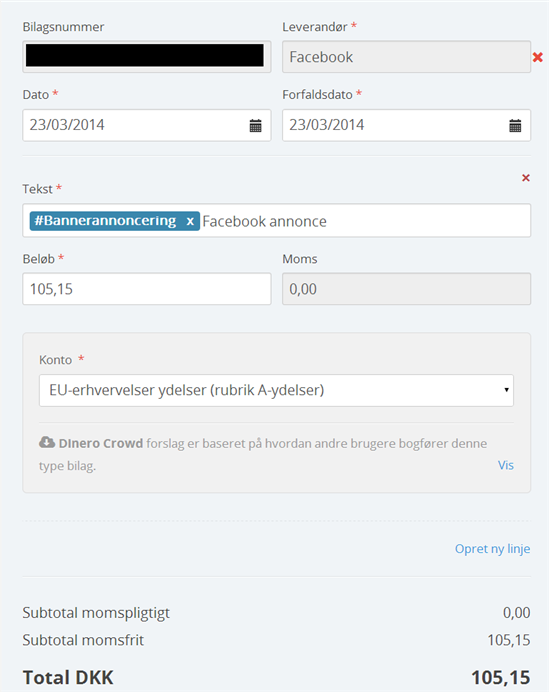Delete the line using the small red X
Image resolution: width=549 pixels, height=692 pixels.
pos(526,178)
